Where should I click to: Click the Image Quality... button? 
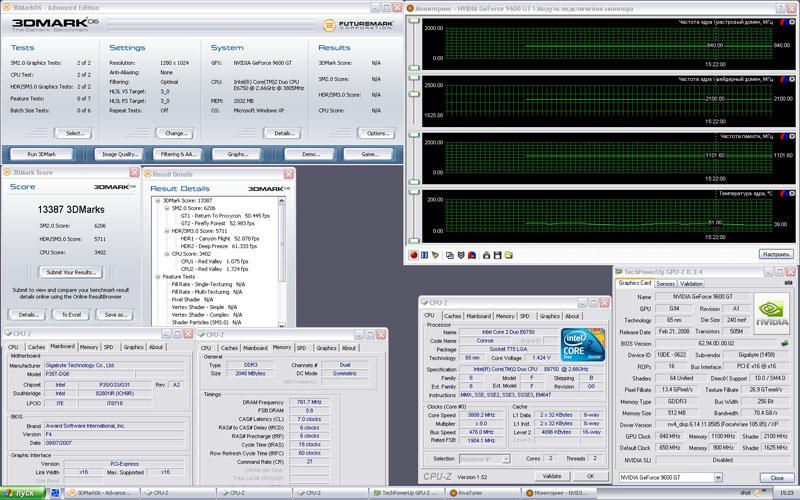(x=120, y=154)
